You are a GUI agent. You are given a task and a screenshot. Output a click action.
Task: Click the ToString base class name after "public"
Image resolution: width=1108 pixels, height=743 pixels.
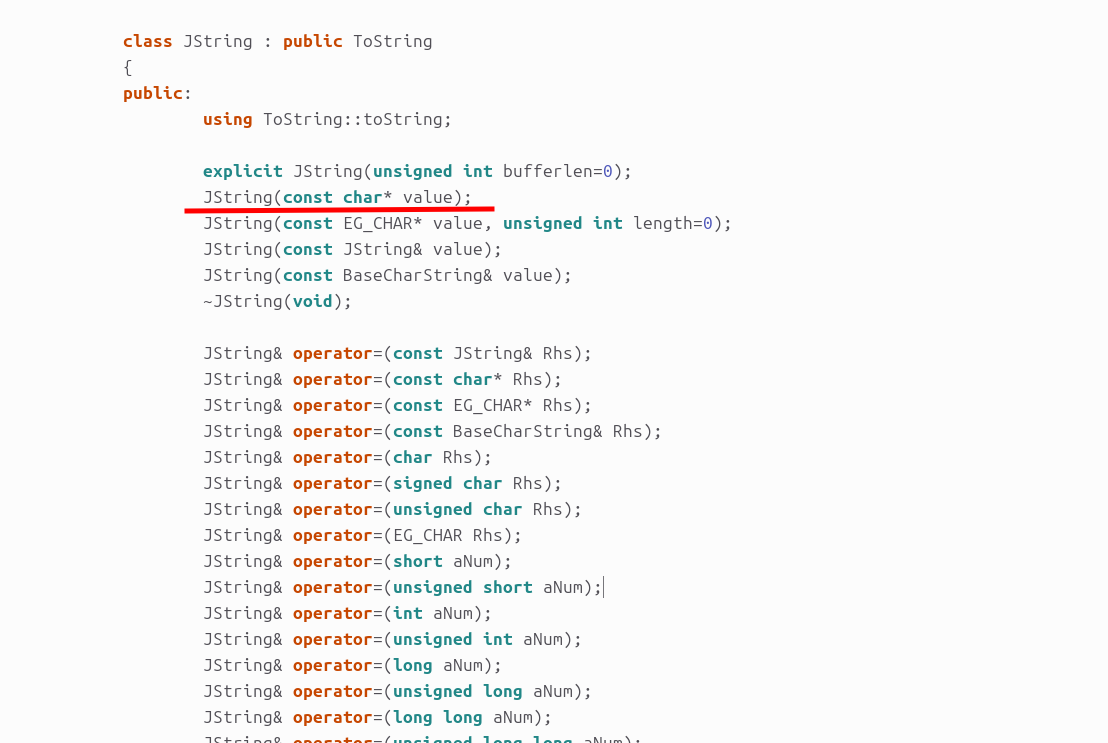392,42
